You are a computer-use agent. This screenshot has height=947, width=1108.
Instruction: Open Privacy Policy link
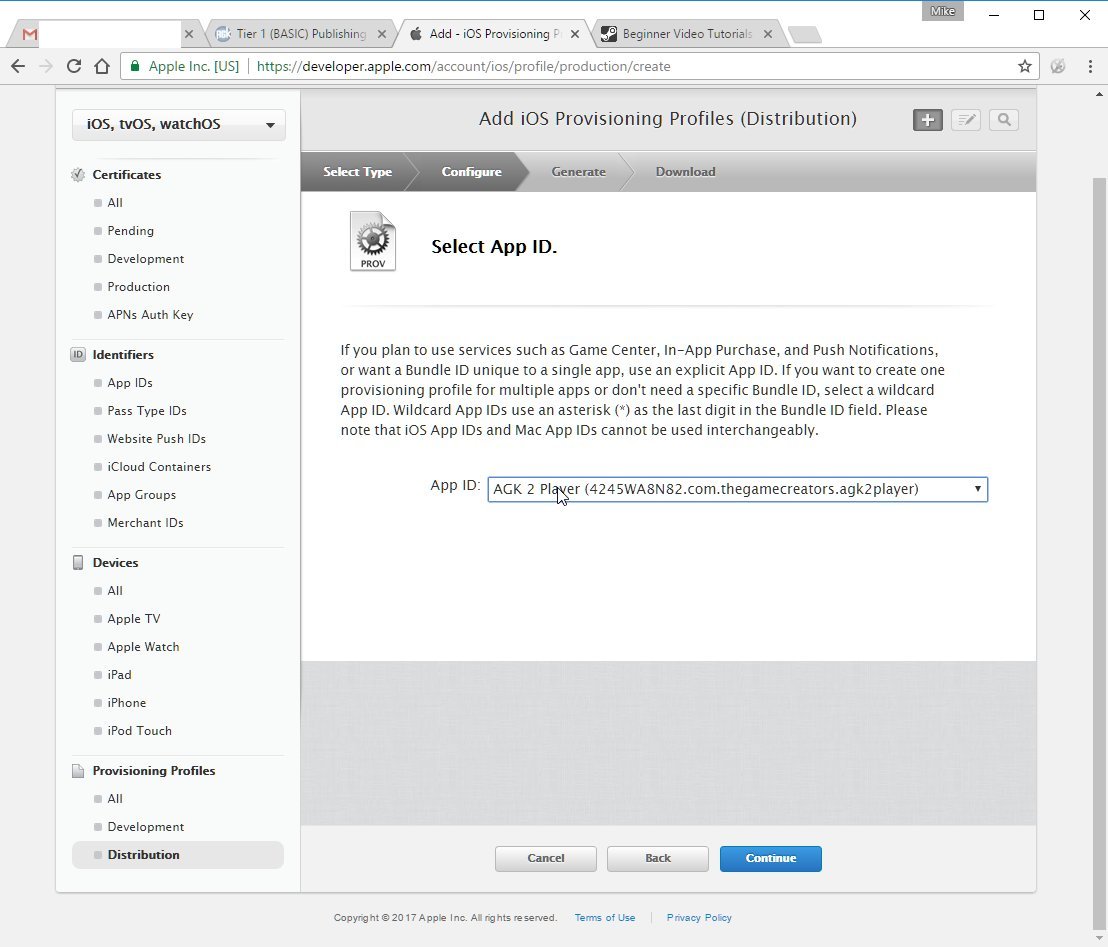(699, 918)
